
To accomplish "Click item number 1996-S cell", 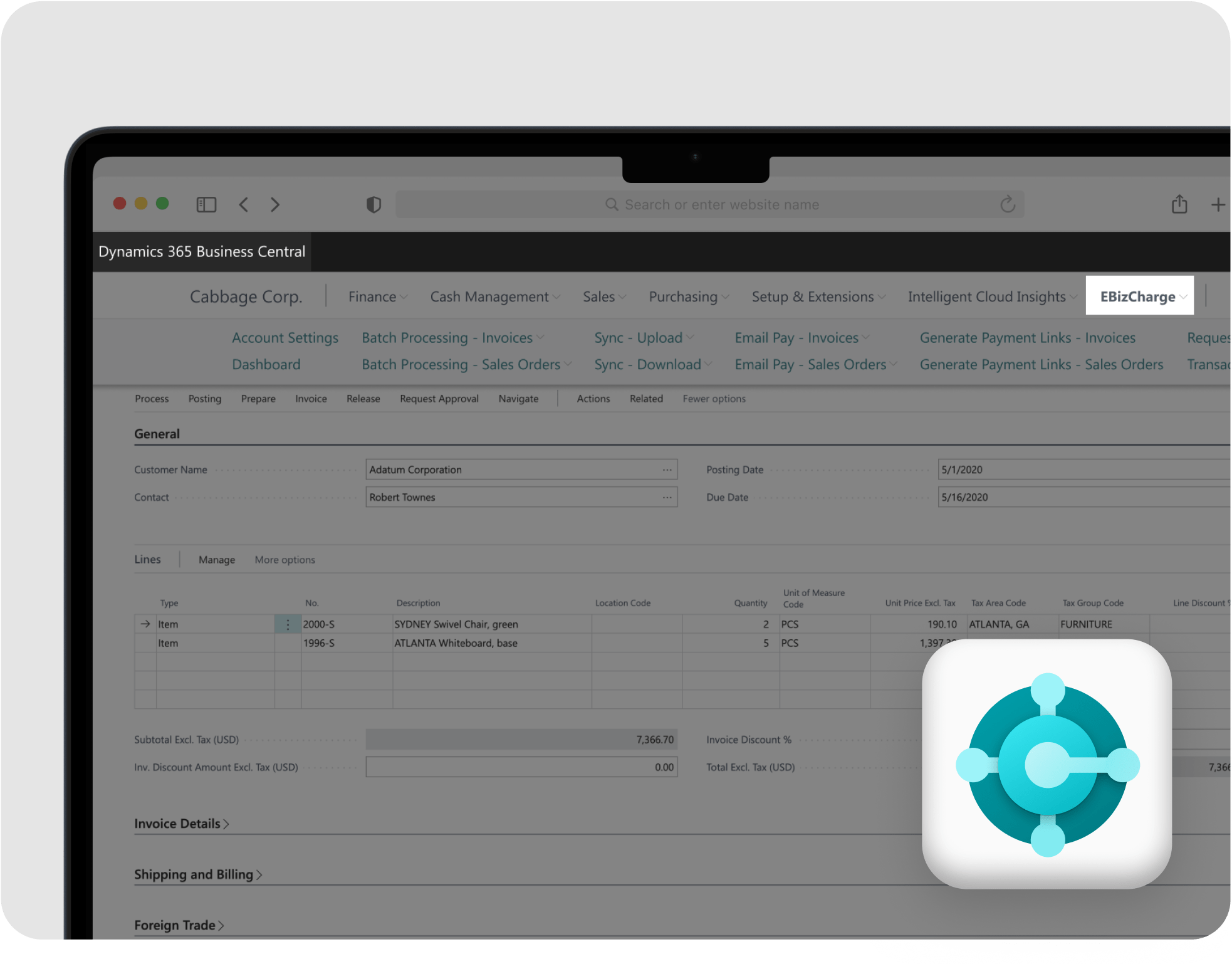I will (x=347, y=643).
